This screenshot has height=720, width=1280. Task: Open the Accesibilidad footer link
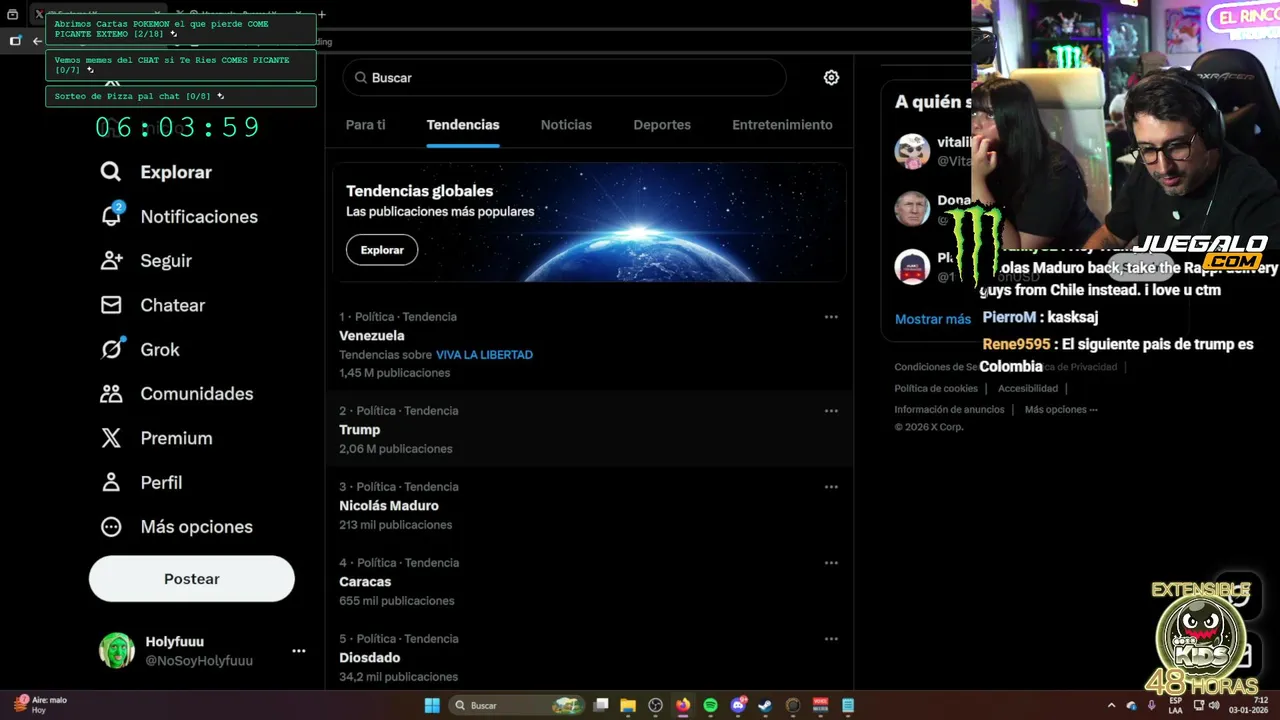pyautogui.click(x=1027, y=388)
